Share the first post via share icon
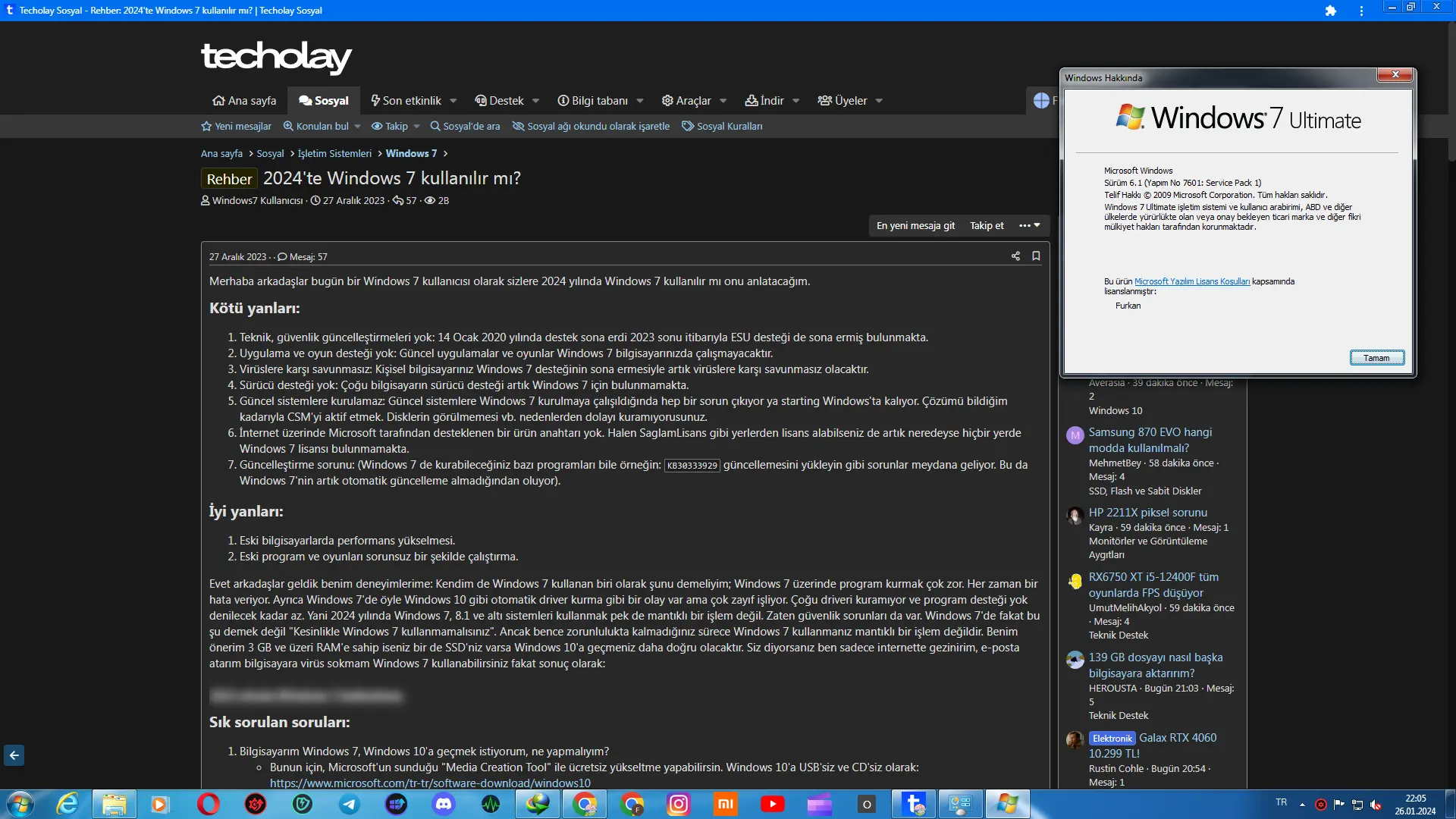This screenshot has height=819, width=1456. pyautogui.click(x=1015, y=256)
